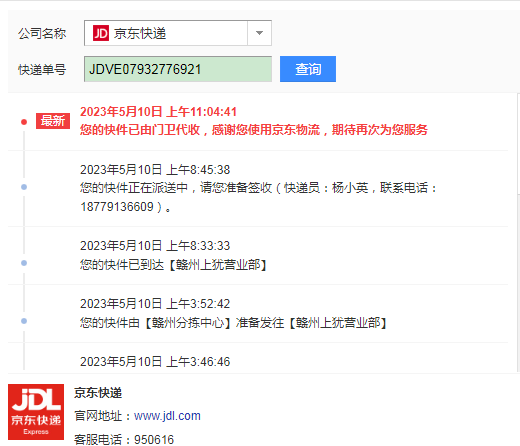This screenshot has width=520, height=446.
Task: Click the results list scrollbar on right edge
Action: (x=518, y=143)
